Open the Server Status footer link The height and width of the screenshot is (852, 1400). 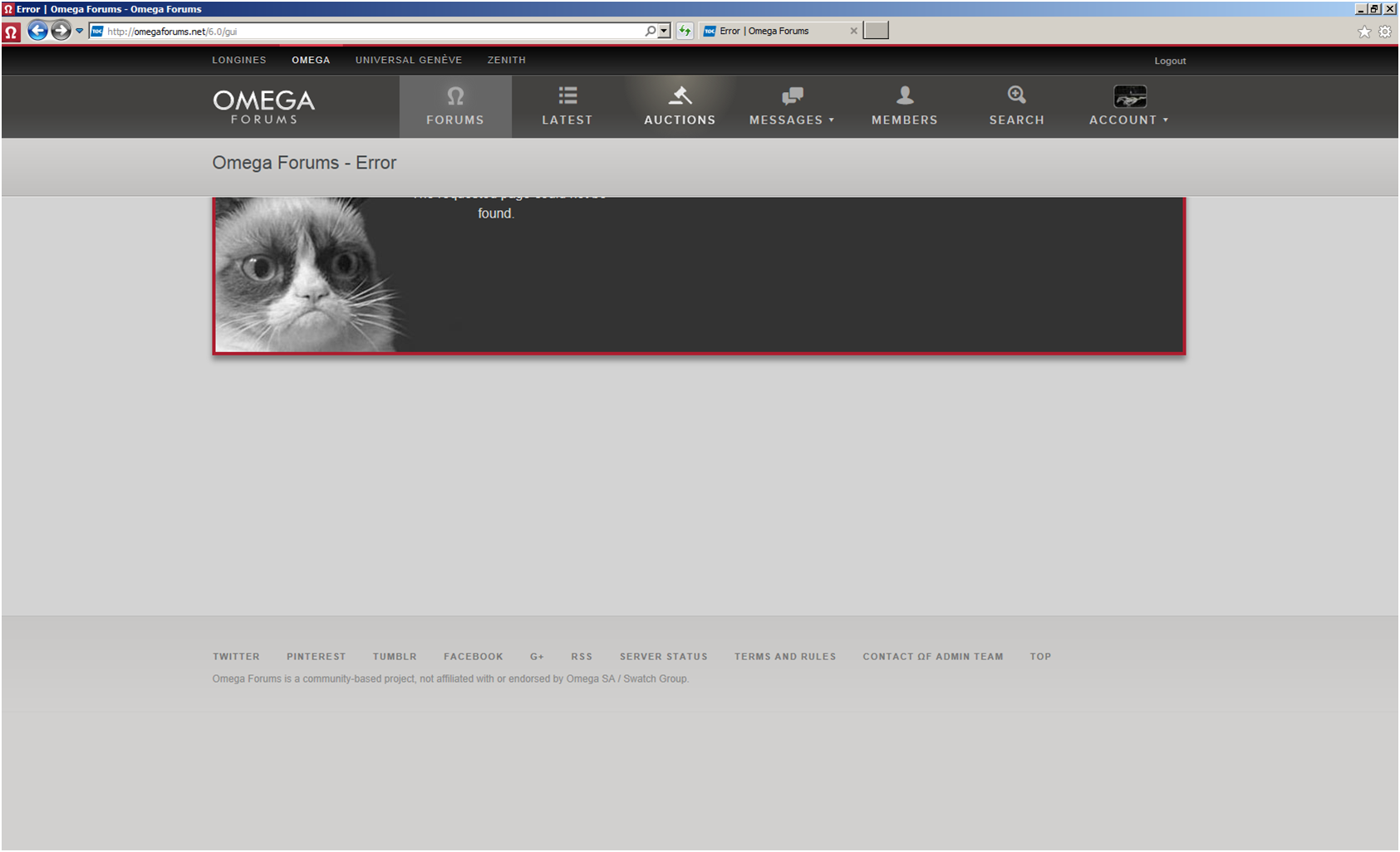pos(663,656)
